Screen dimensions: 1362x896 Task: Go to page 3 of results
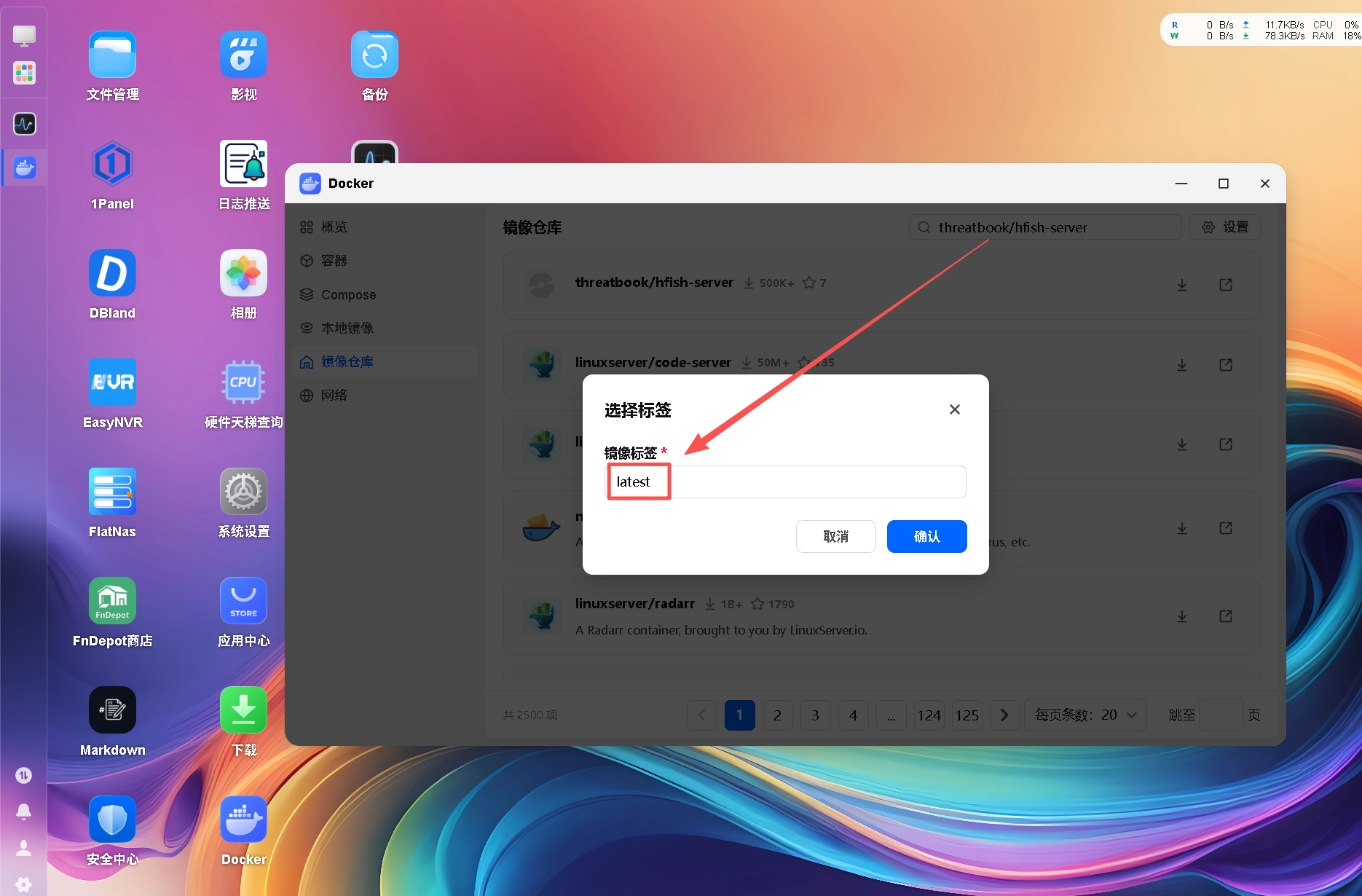(815, 715)
